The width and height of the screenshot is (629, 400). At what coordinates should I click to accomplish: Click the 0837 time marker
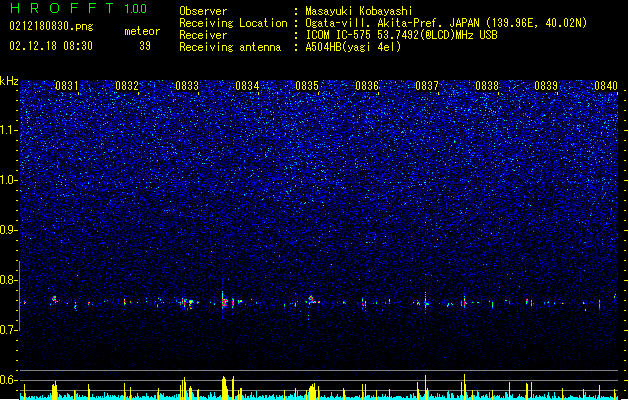click(x=427, y=86)
